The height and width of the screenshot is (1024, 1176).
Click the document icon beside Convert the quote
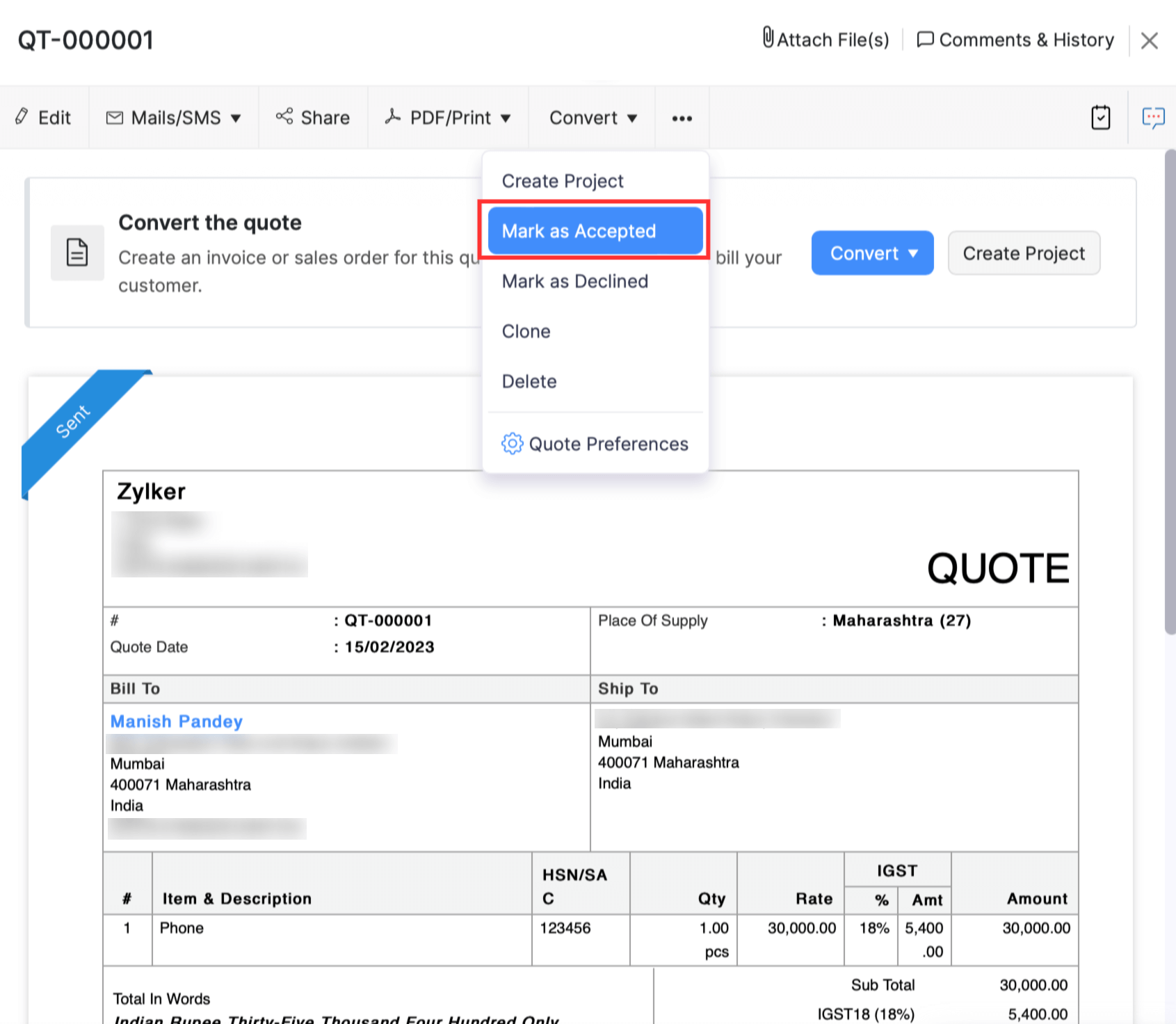click(77, 253)
